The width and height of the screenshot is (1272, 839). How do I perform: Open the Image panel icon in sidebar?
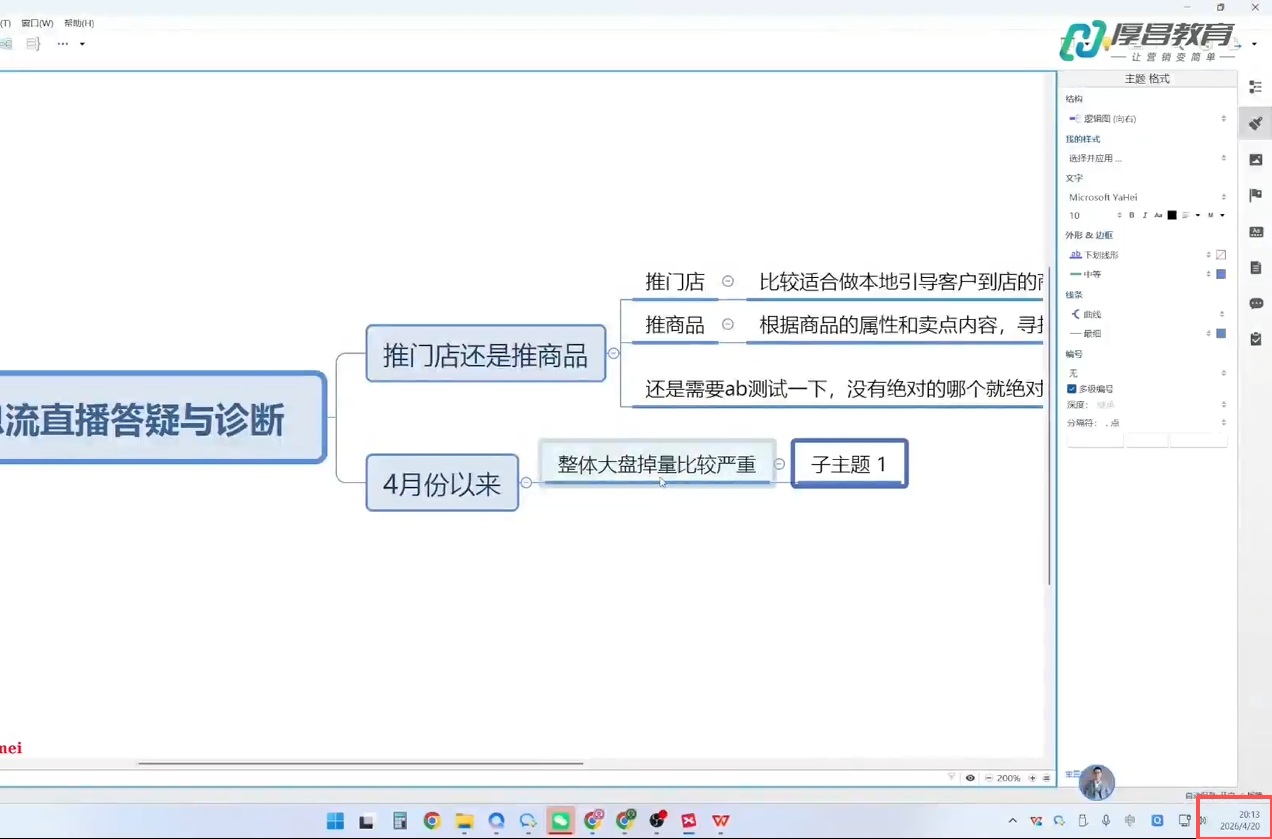1255,160
